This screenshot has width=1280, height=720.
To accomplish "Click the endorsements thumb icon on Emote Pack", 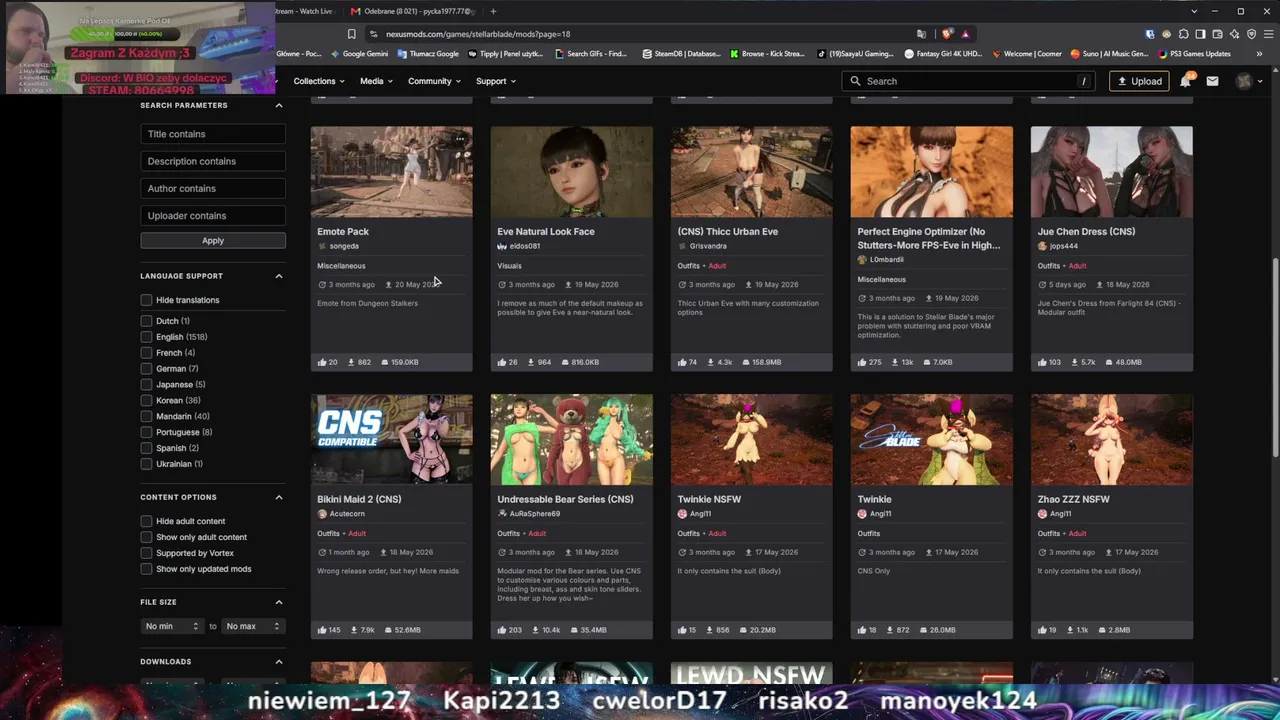I will point(322,362).
